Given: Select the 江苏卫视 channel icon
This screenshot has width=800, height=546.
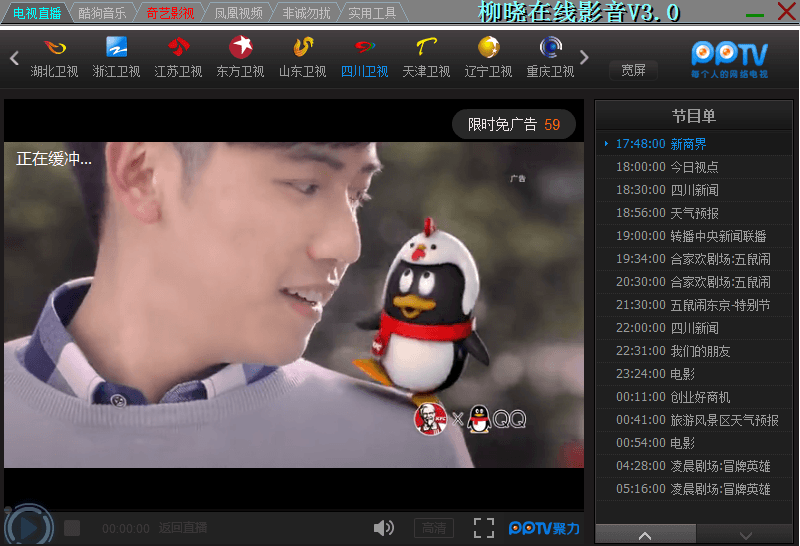Looking at the screenshot, I should [179, 47].
